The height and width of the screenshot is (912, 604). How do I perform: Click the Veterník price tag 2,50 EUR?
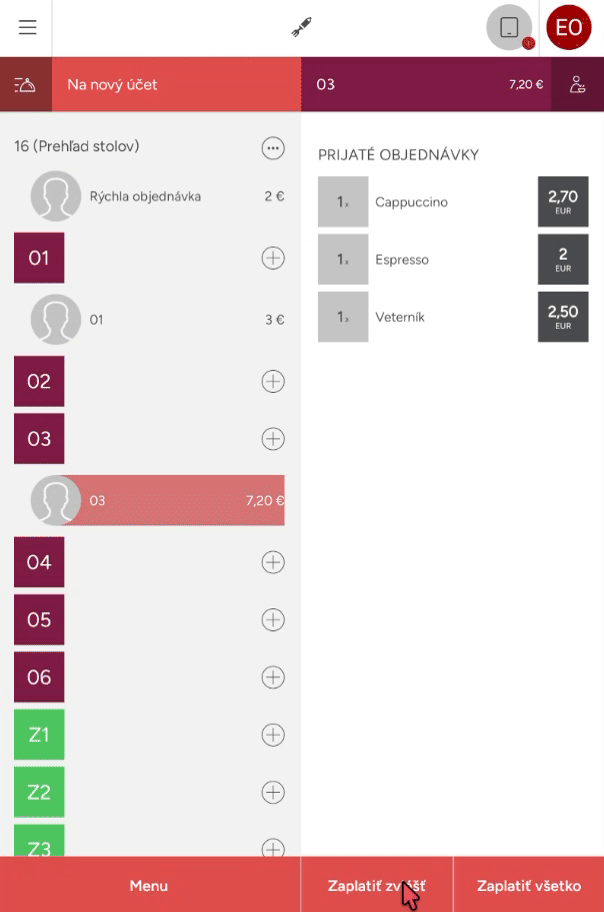(563, 317)
